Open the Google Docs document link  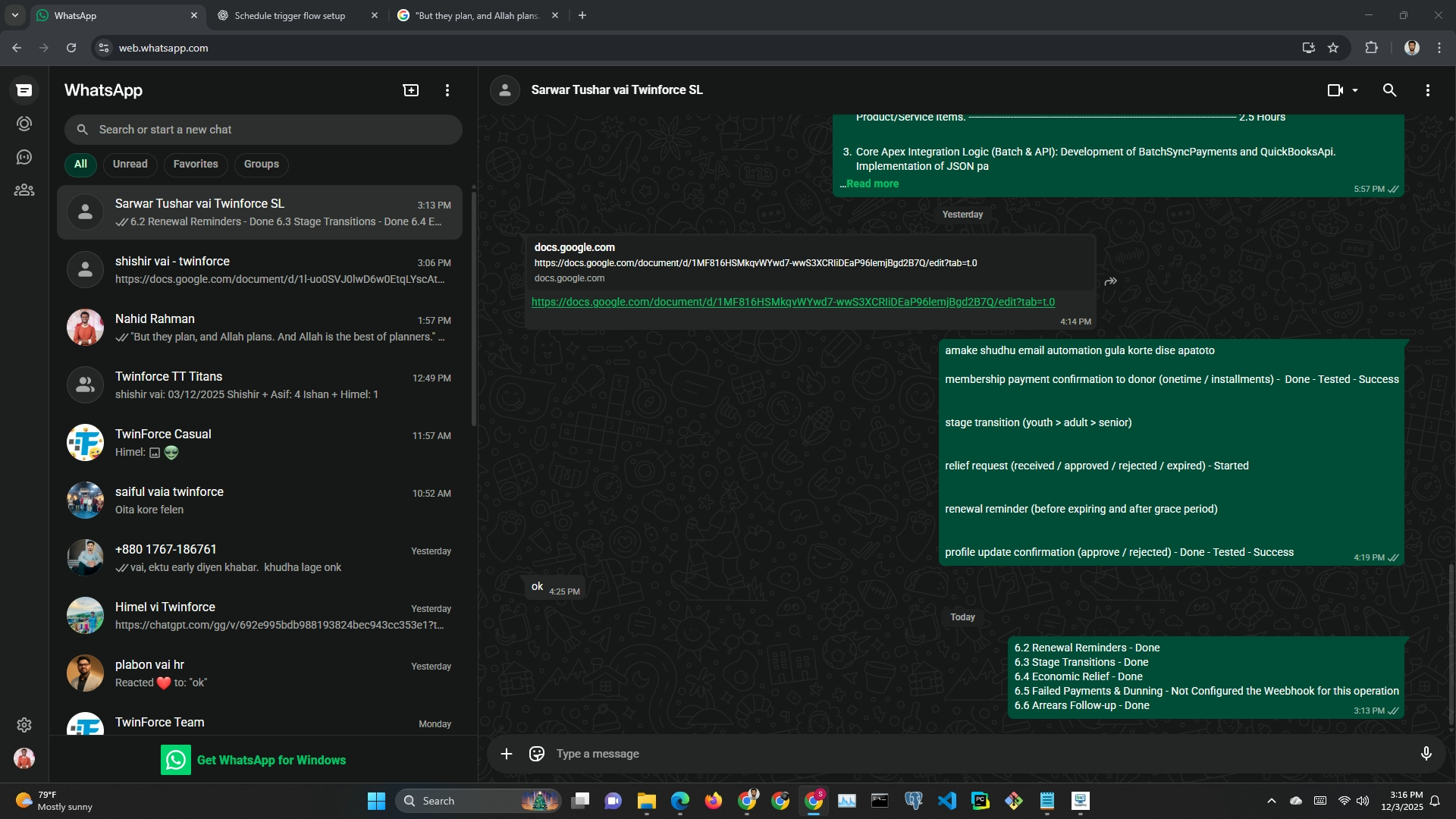792,302
